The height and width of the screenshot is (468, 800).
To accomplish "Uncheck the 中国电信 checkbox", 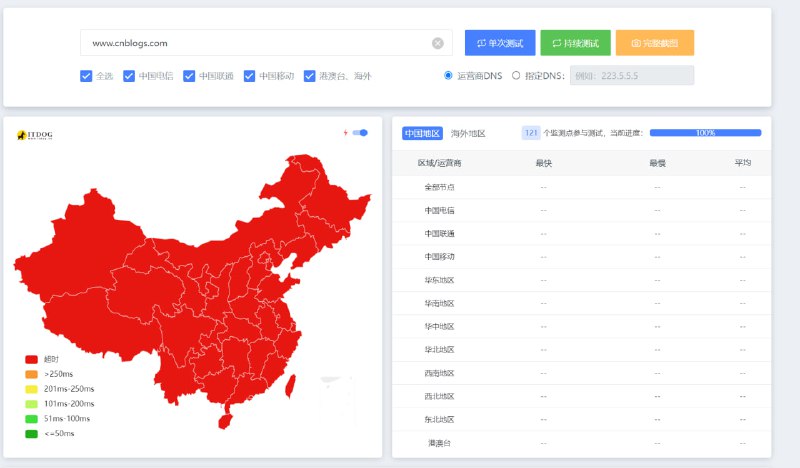I will point(129,76).
